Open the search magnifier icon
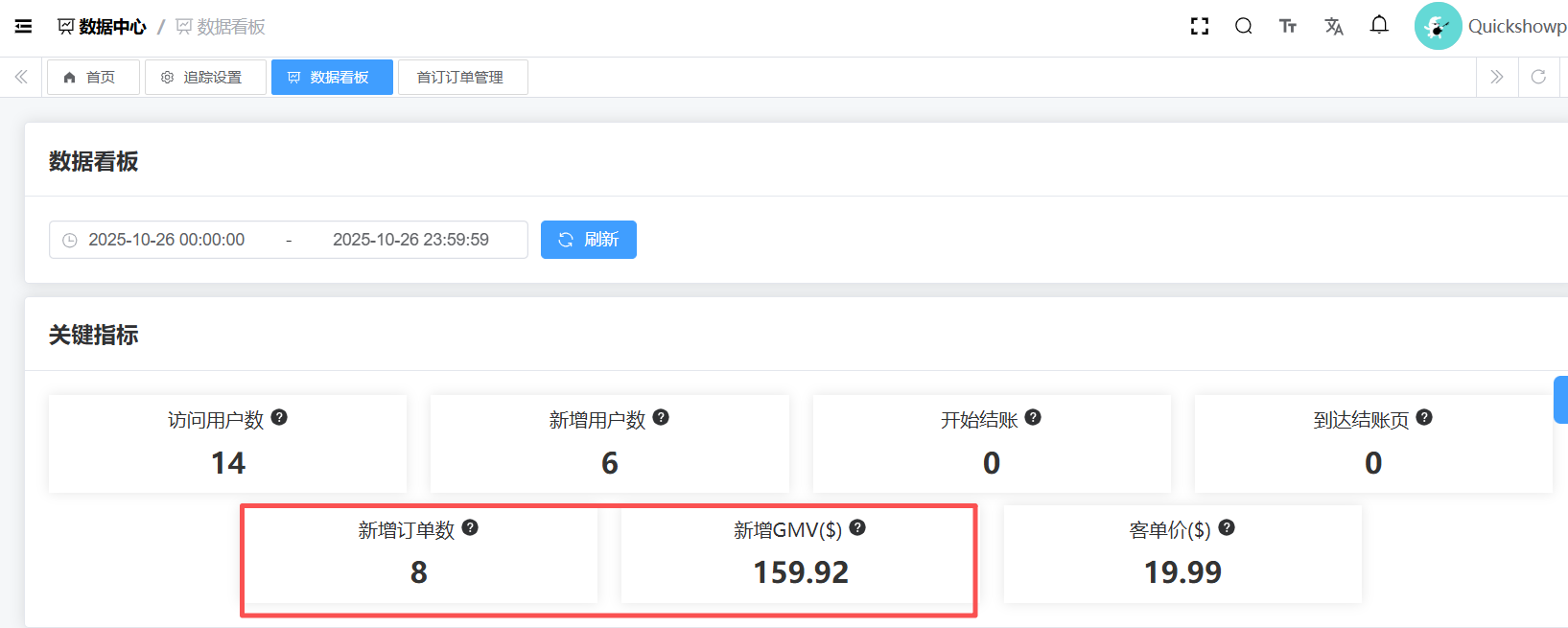Screen dimensions: 1568x628 [x=1243, y=27]
